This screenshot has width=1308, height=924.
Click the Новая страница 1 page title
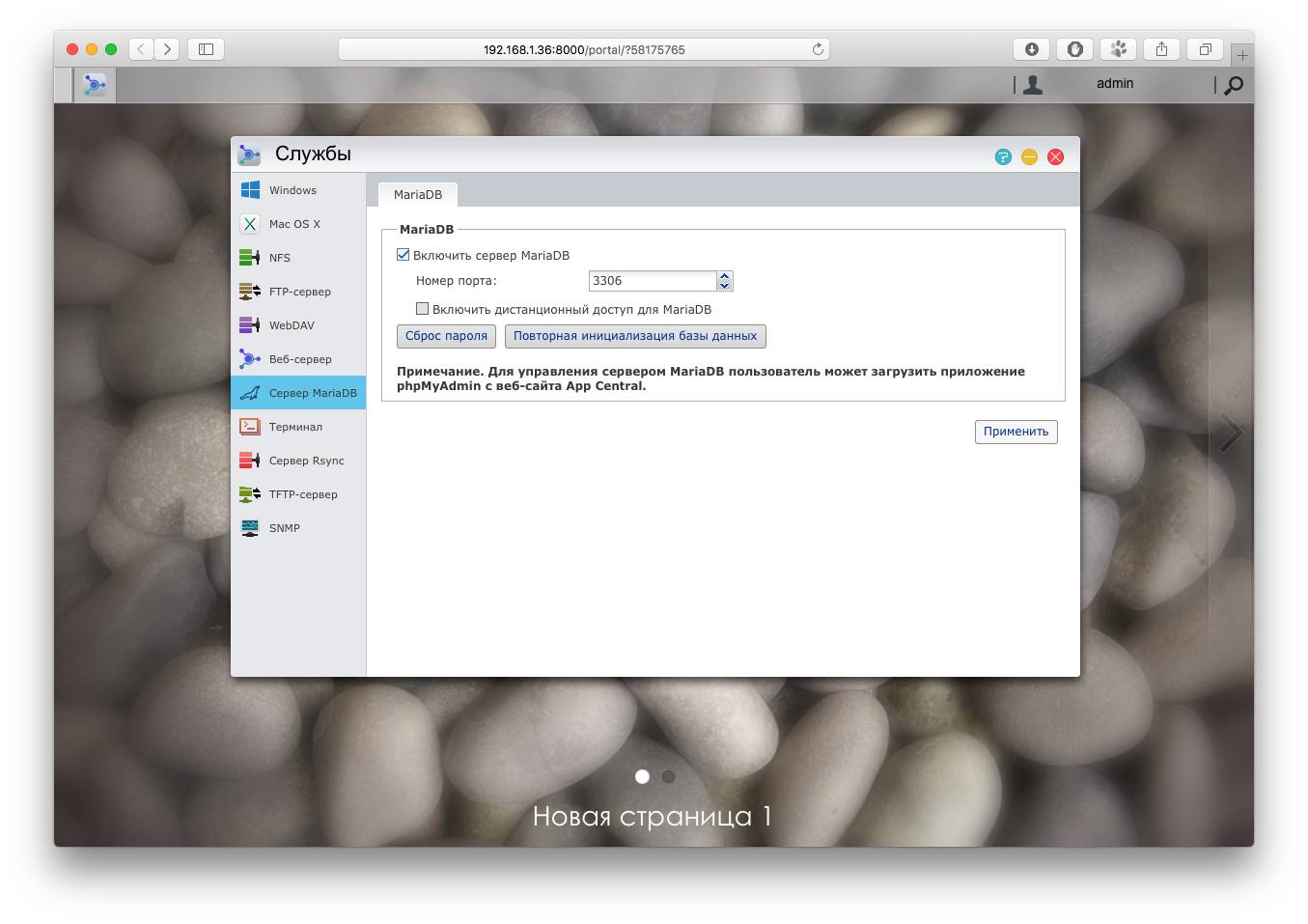click(653, 816)
